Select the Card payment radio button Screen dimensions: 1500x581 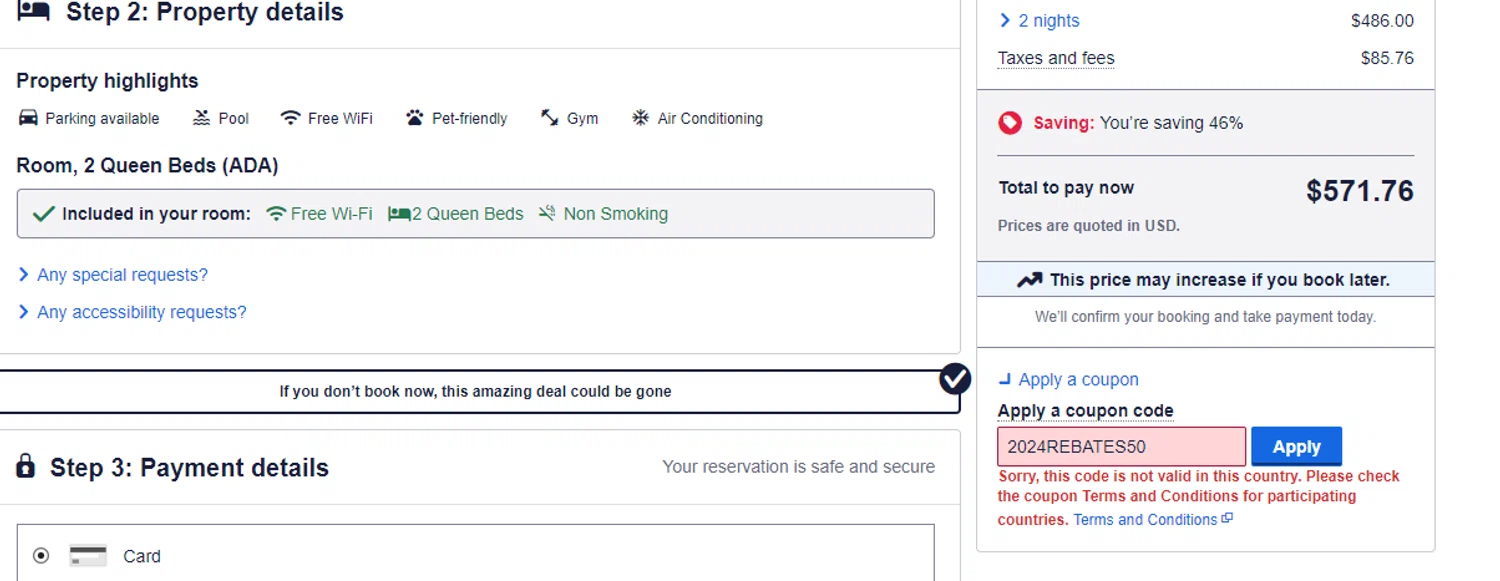(41, 556)
